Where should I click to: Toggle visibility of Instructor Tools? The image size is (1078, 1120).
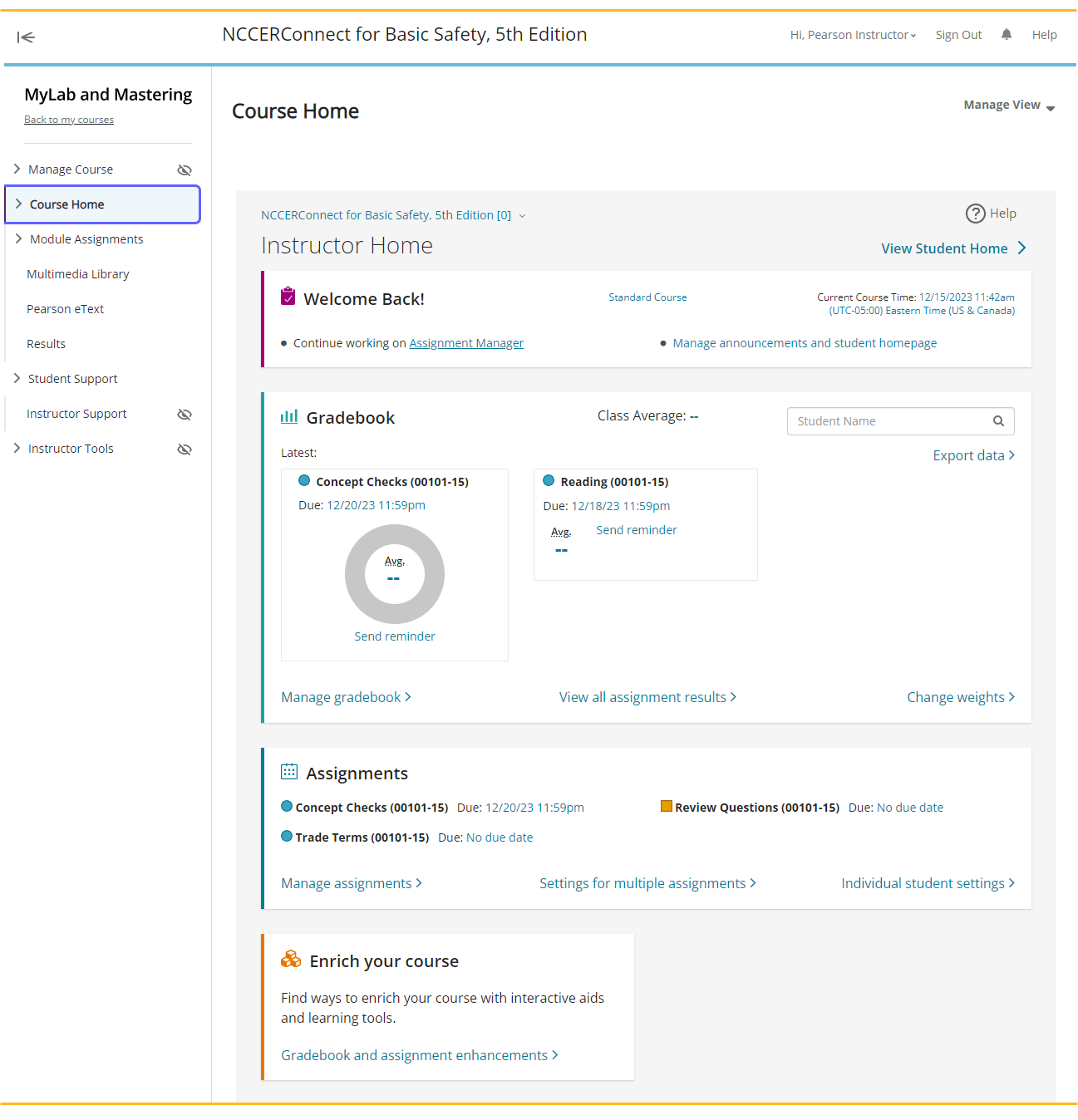tap(185, 449)
